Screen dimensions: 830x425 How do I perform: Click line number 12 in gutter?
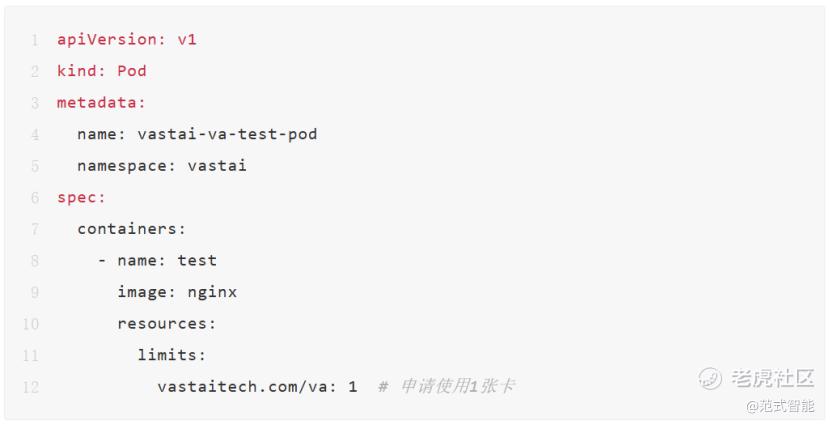[31, 387]
